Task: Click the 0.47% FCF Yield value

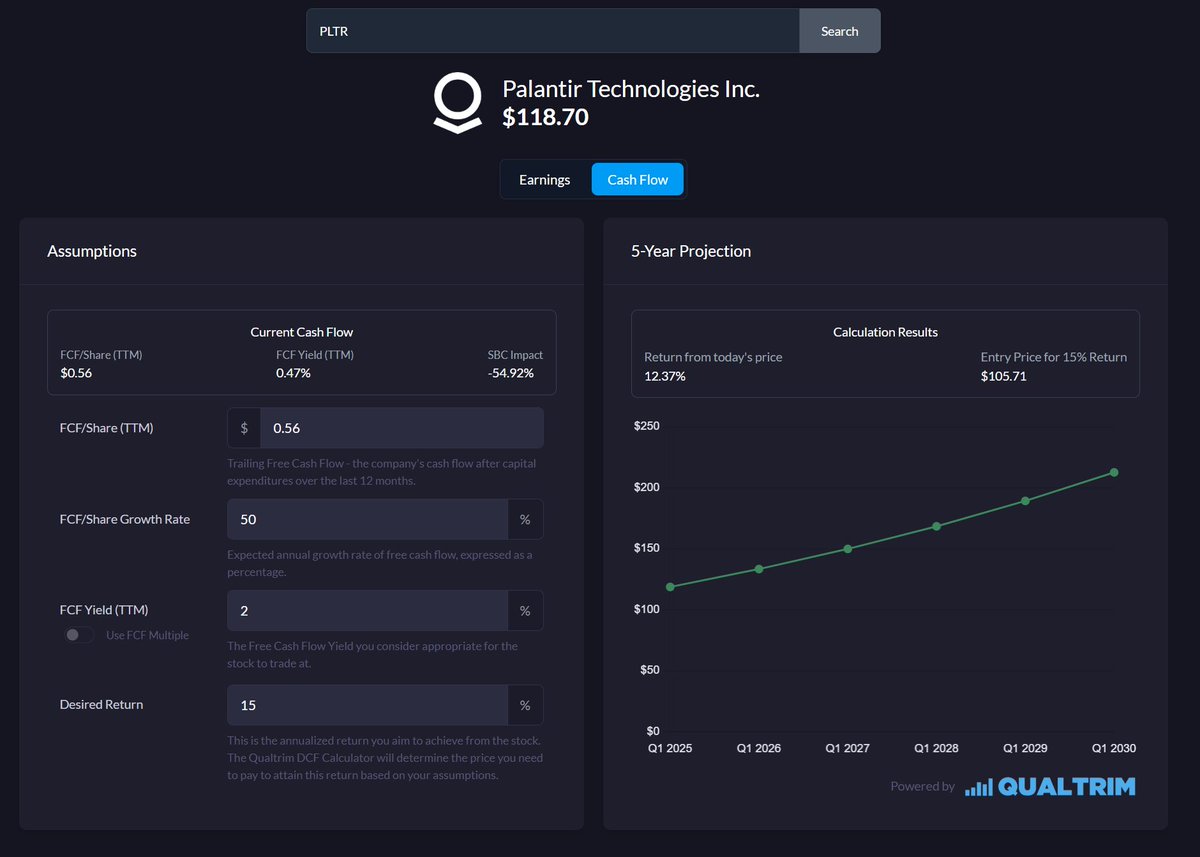Action: [x=293, y=374]
